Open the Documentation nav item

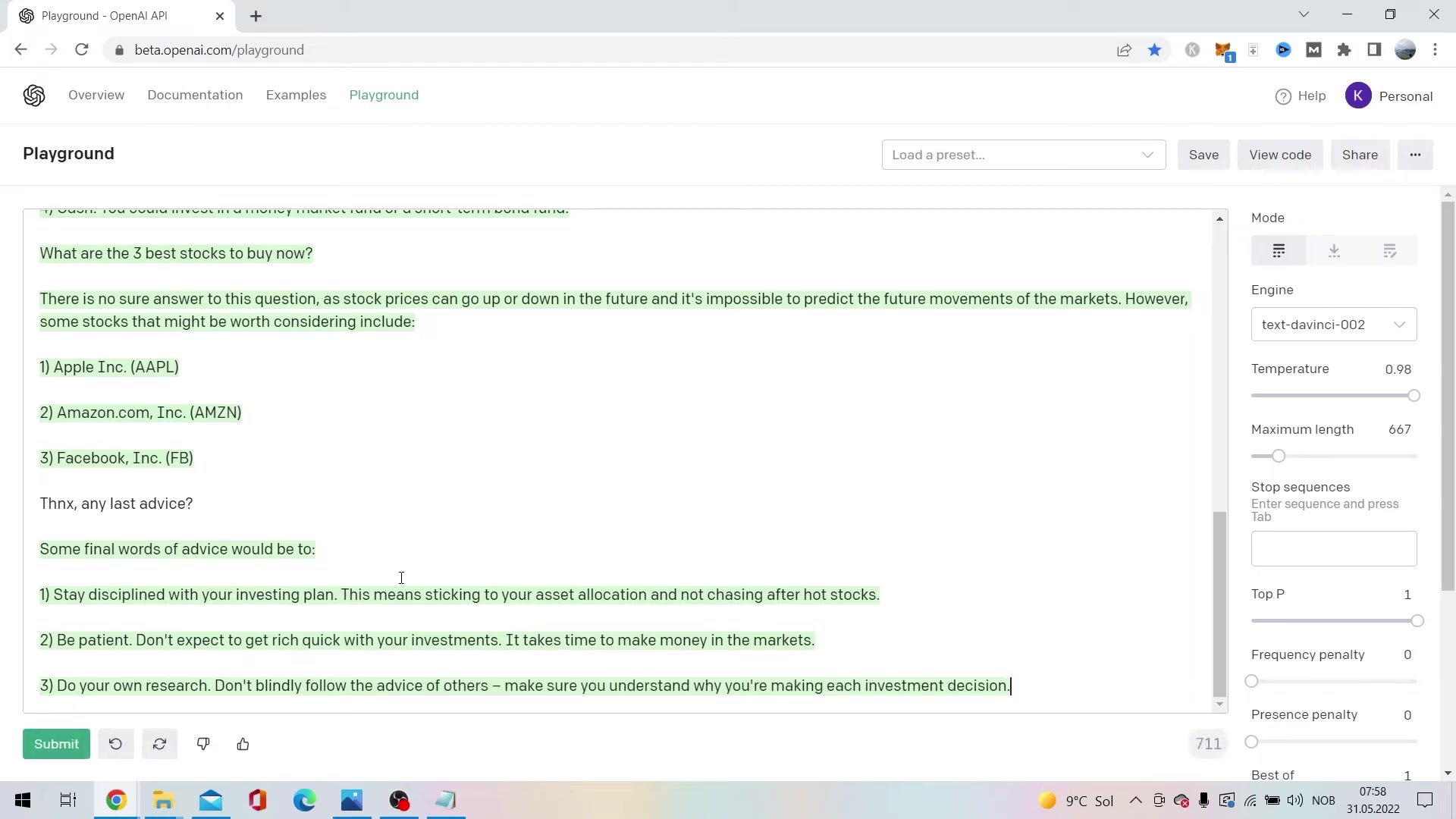point(195,95)
